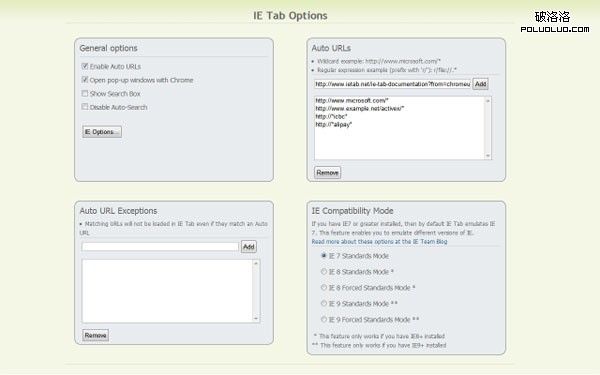The image size is (600, 375).
Task: Check the Disable Auto-Search option
Action: (x=85, y=107)
